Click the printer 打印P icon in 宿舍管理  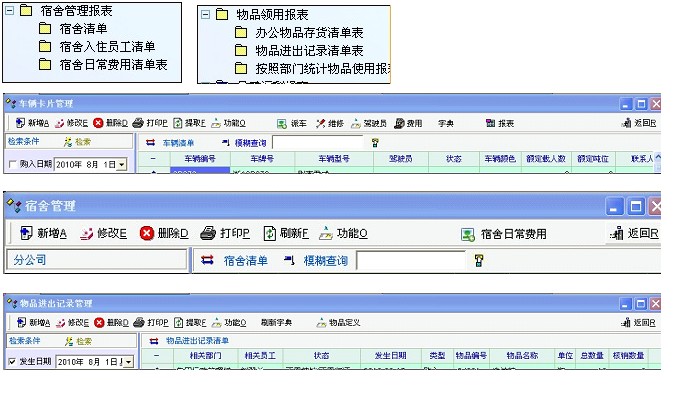pyautogui.click(x=208, y=234)
